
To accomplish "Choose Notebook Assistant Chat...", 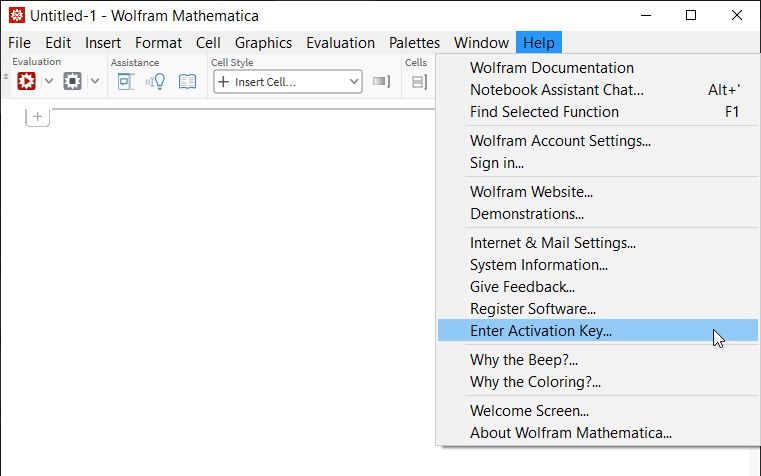I will point(598,90).
